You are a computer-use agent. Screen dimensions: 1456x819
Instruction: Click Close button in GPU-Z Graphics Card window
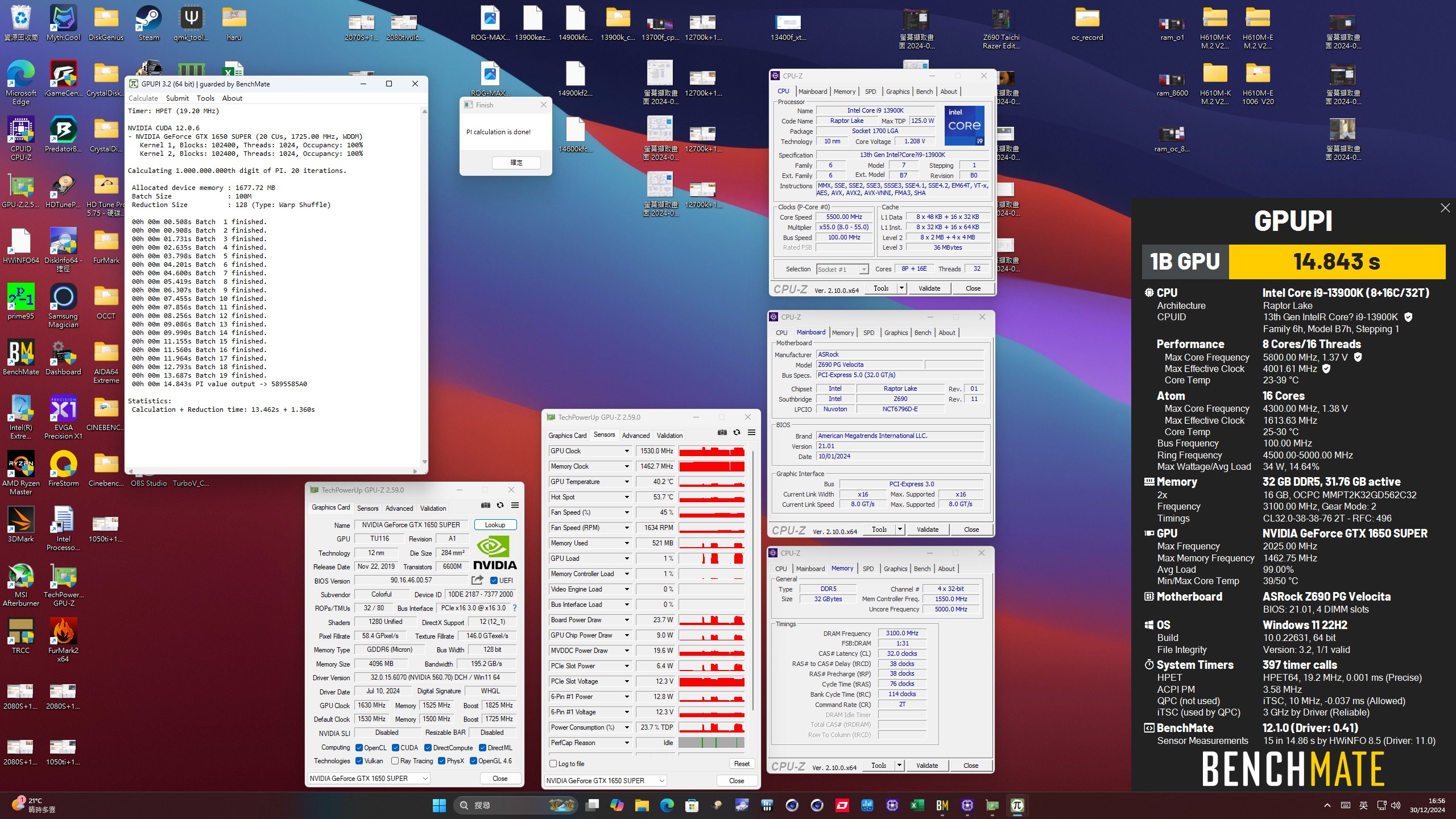pyautogui.click(x=500, y=779)
